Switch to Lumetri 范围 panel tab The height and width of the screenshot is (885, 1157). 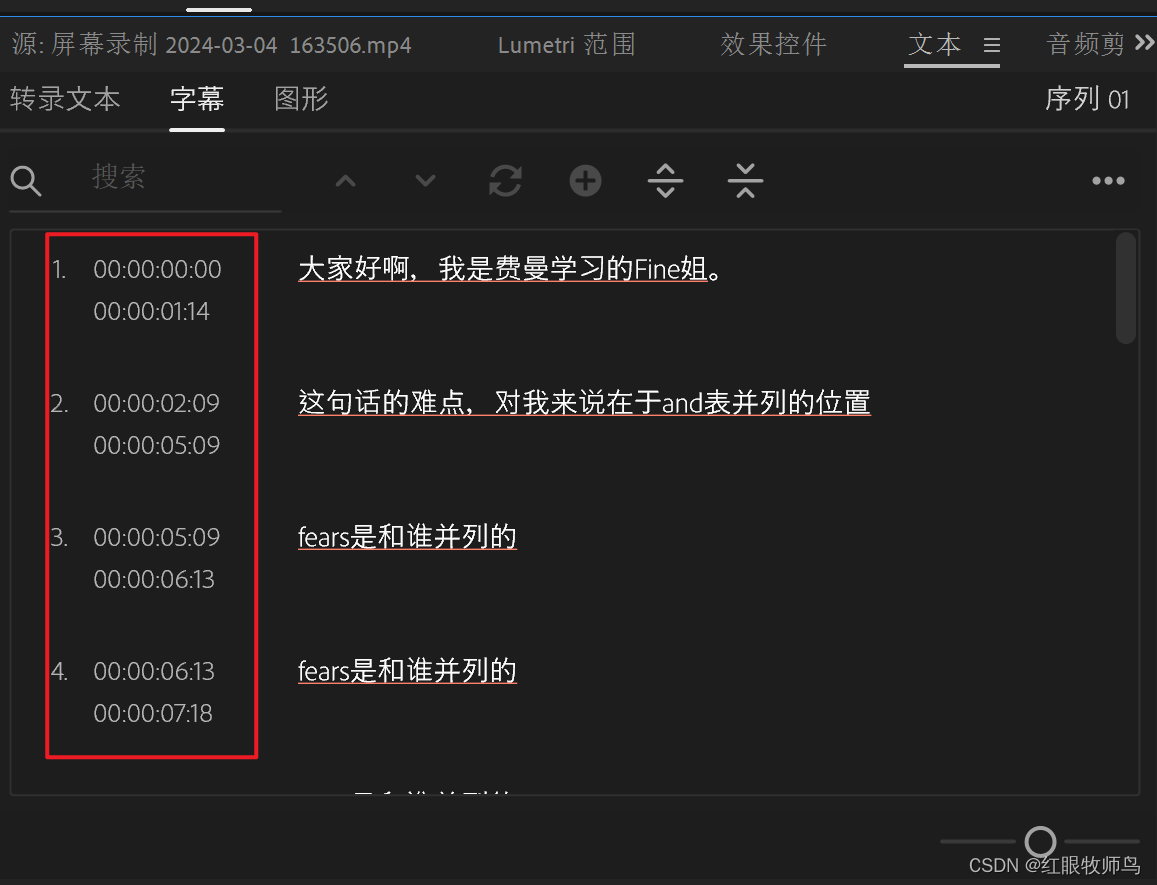(x=567, y=44)
